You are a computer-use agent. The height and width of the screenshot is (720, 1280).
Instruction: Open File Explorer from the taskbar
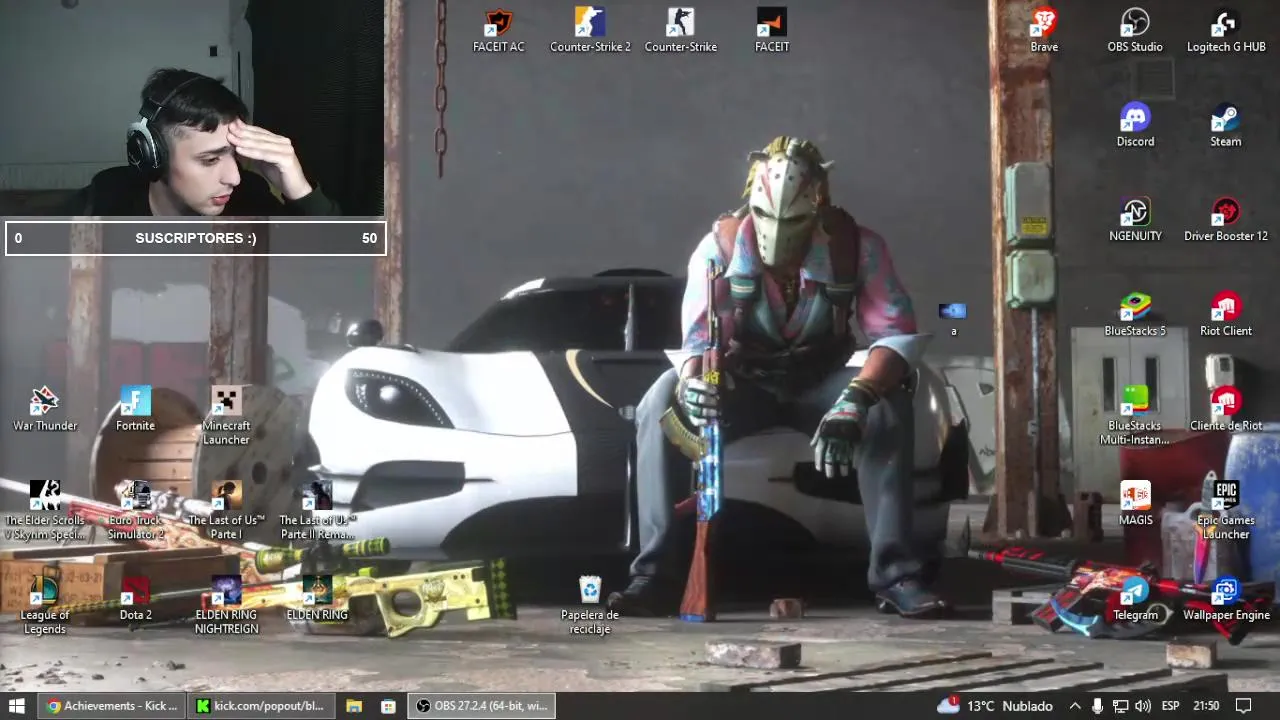tap(354, 706)
